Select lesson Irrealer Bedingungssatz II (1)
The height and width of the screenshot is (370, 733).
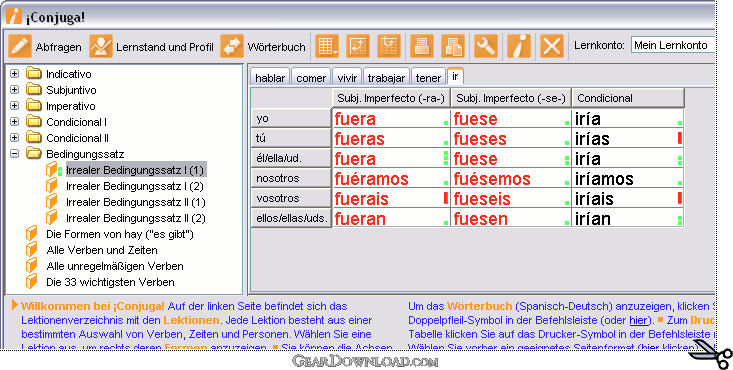(136, 202)
